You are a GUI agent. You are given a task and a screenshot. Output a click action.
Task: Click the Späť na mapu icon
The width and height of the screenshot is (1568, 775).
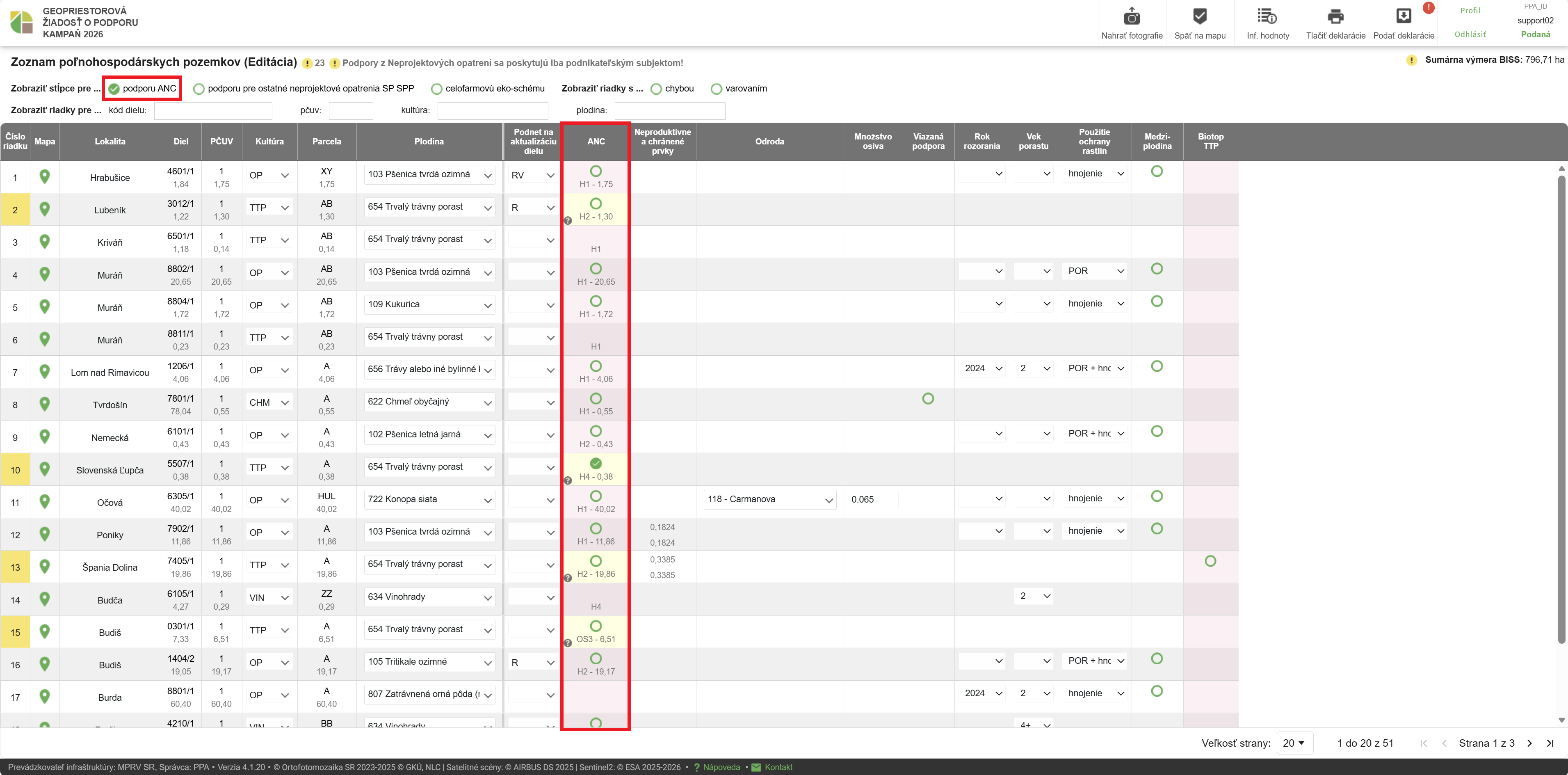[1200, 17]
